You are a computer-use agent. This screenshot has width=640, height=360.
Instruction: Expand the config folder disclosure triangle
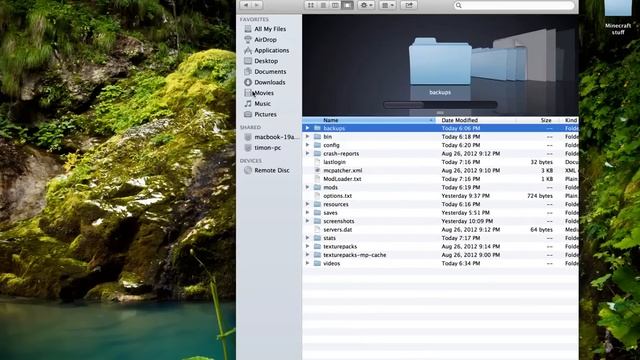[308, 145]
